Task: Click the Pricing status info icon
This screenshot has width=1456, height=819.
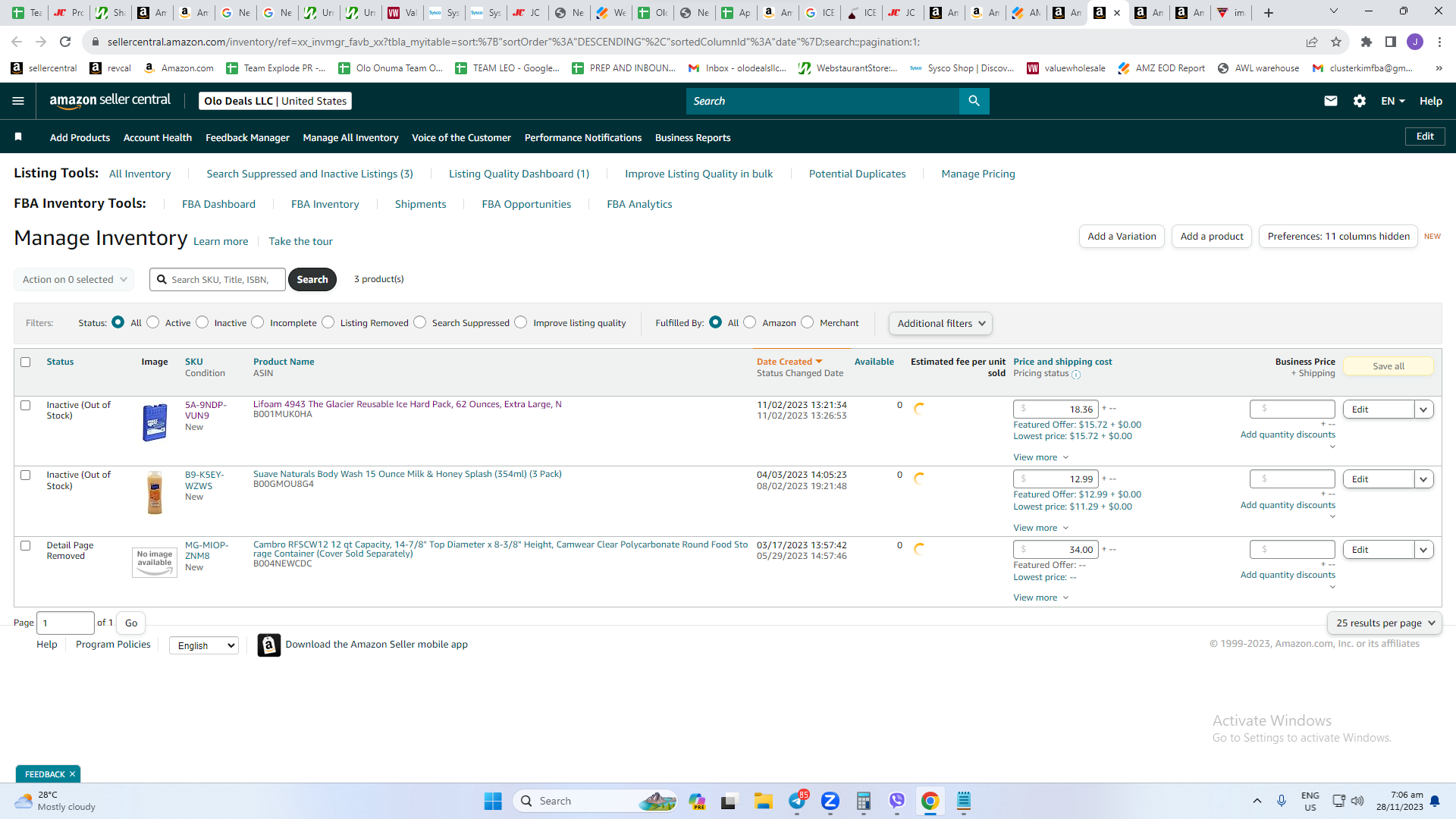Action: coord(1076,374)
